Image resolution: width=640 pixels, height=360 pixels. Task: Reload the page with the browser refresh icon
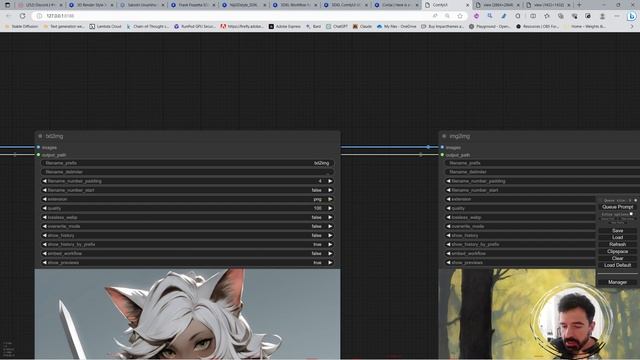point(22,16)
